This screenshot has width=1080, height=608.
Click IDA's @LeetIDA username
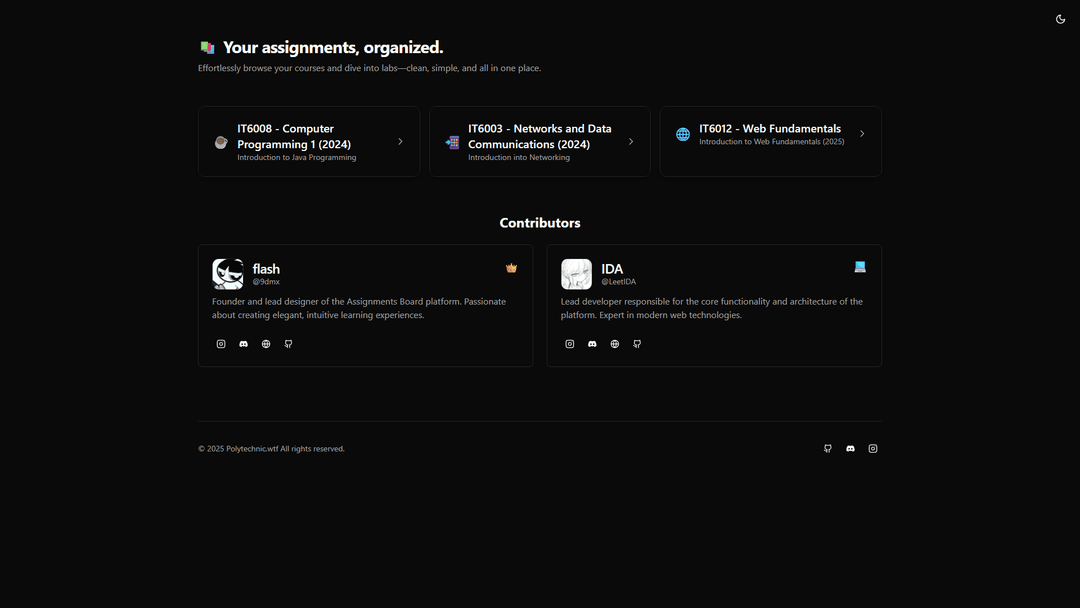[x=618, y=281]
